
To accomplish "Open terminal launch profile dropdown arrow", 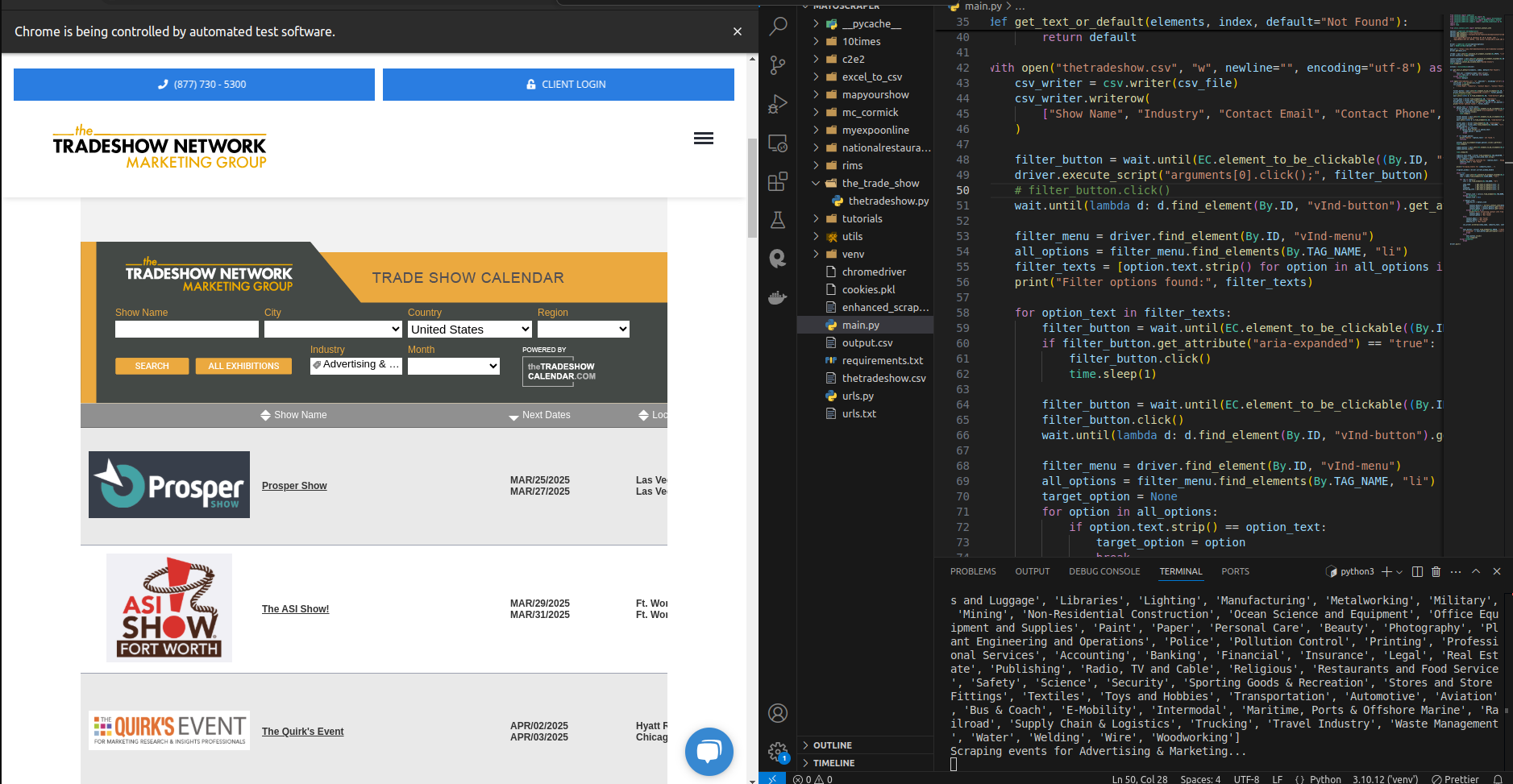I will click(x=1399, y=571).
